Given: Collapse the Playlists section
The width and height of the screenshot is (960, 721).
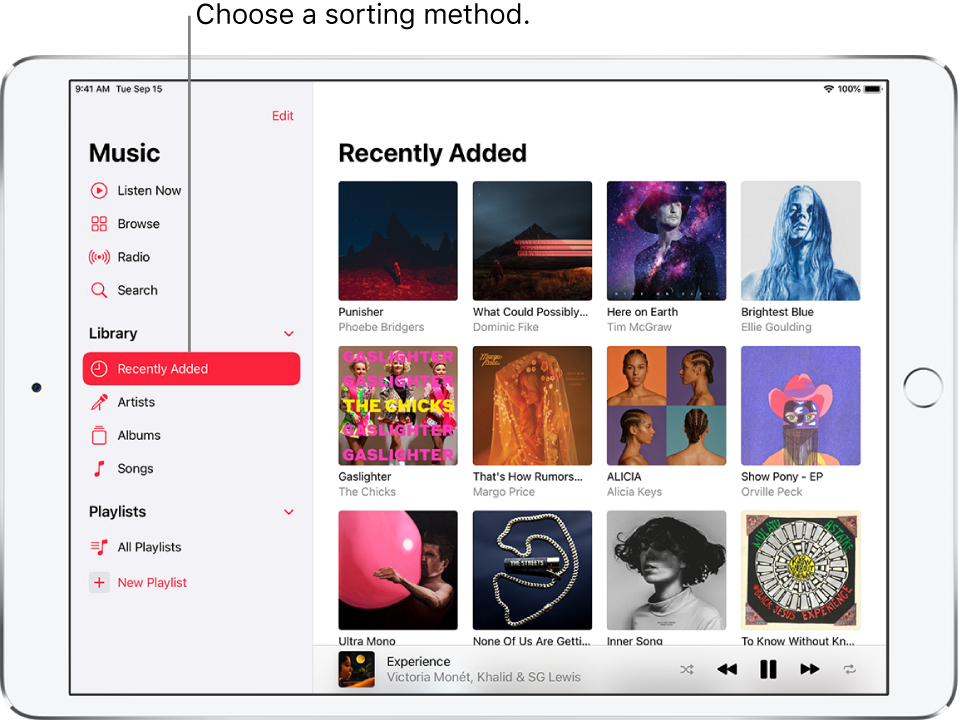Looking at the screenshot, I should click(289, 511).
